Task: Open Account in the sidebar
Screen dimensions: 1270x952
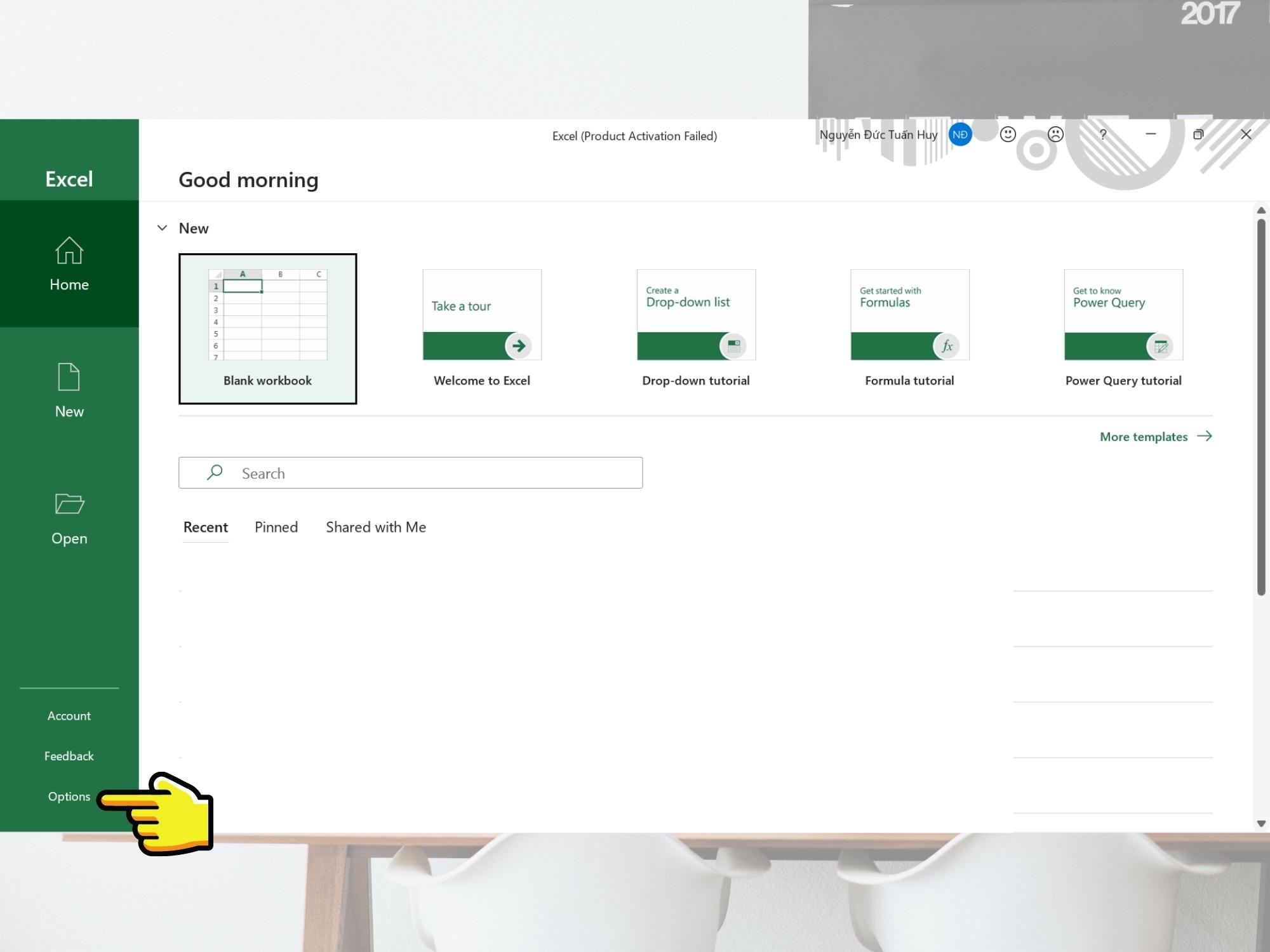Action: (69, 716)
